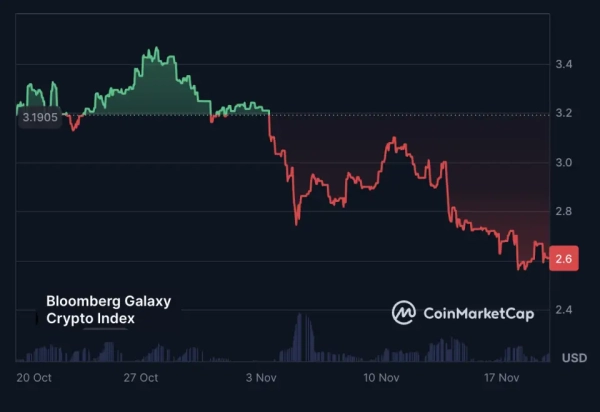Viewport: 600px width, 412px height.
Task: Click the USD currency label
Action: coord(574,357)
